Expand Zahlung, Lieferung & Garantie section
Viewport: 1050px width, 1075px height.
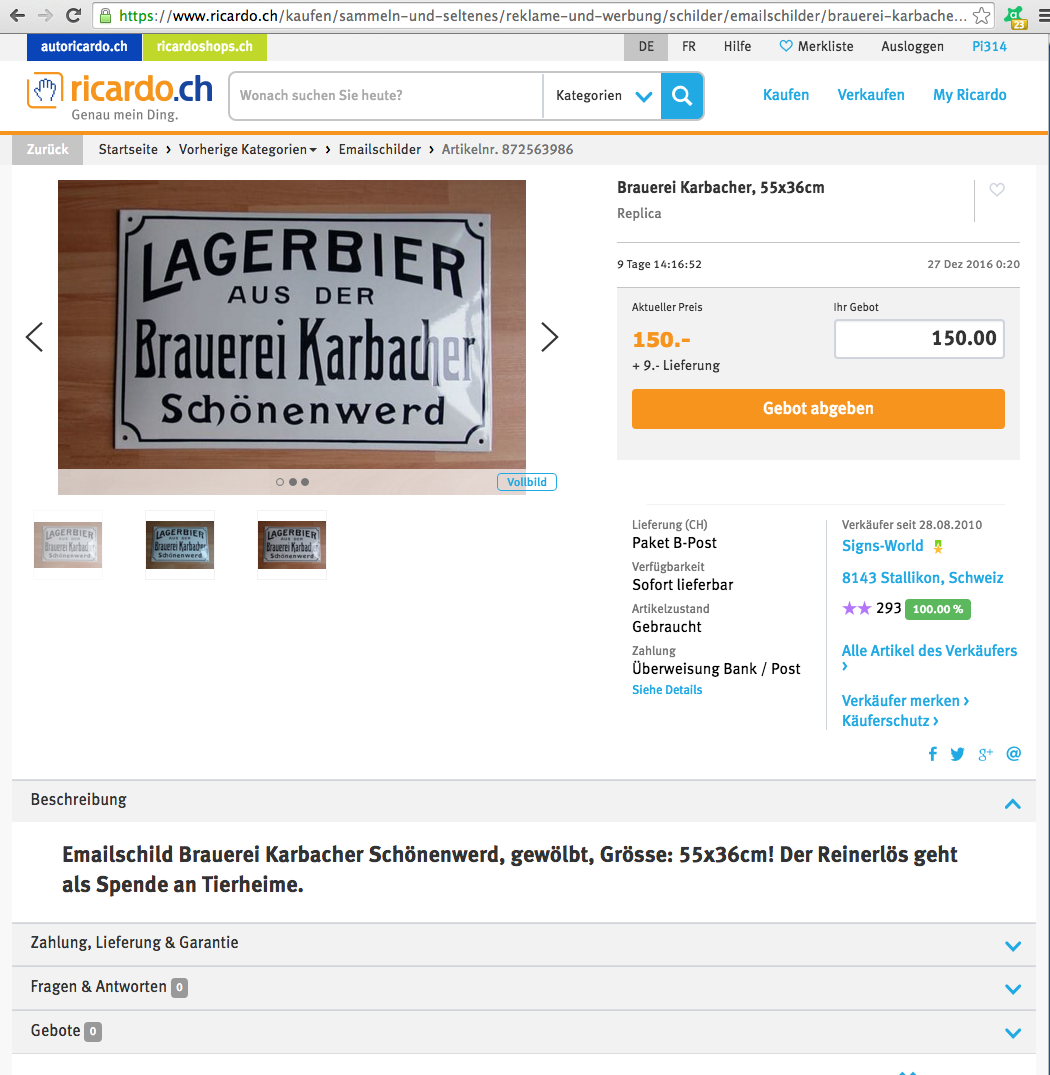524,943
